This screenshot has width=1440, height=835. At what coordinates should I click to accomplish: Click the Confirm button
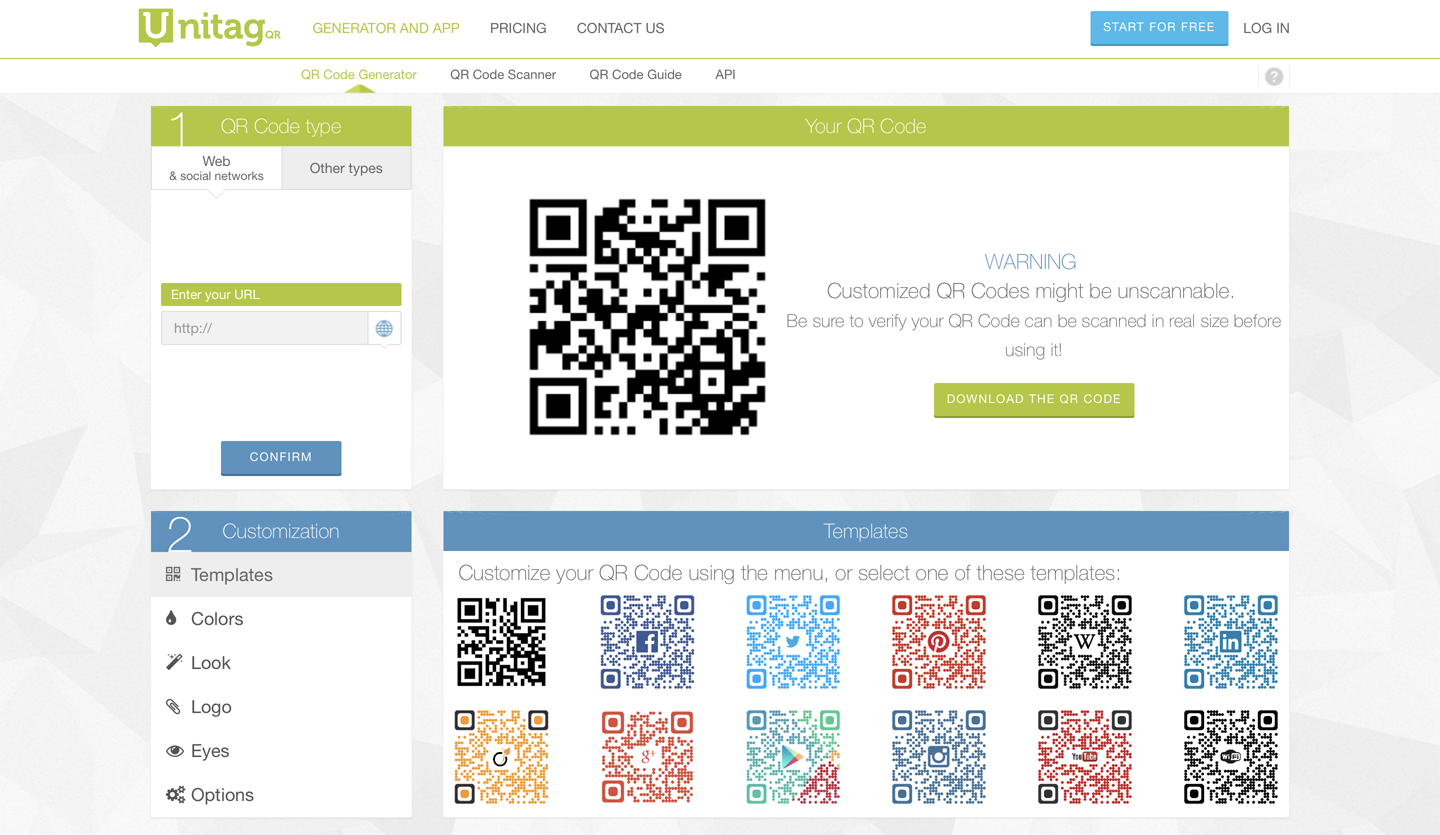point(281,457)
